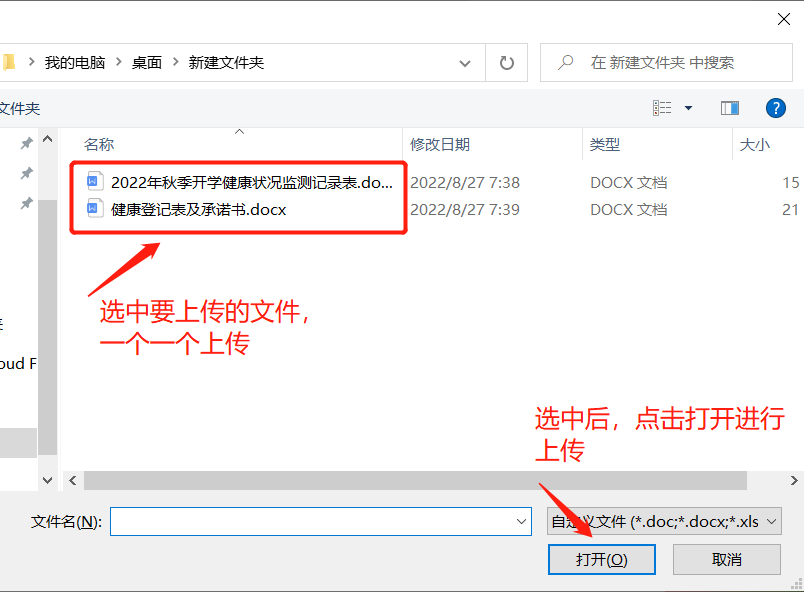Screen dimensions: 804x592
Task: Open the file type filter dropdown
Action: click(665, 522)
